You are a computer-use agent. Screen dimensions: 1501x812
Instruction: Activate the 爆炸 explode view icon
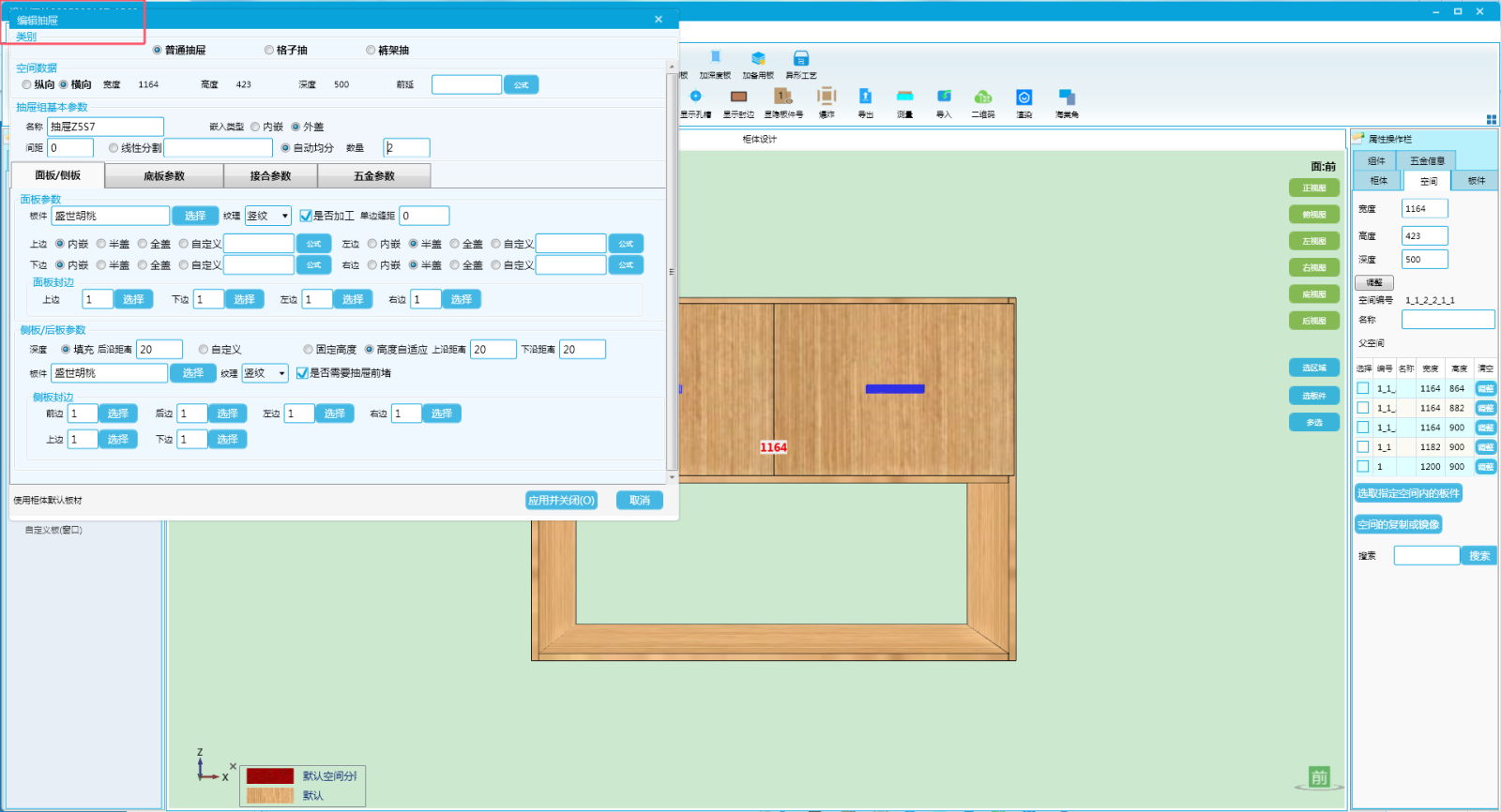[x=826, y=96]
